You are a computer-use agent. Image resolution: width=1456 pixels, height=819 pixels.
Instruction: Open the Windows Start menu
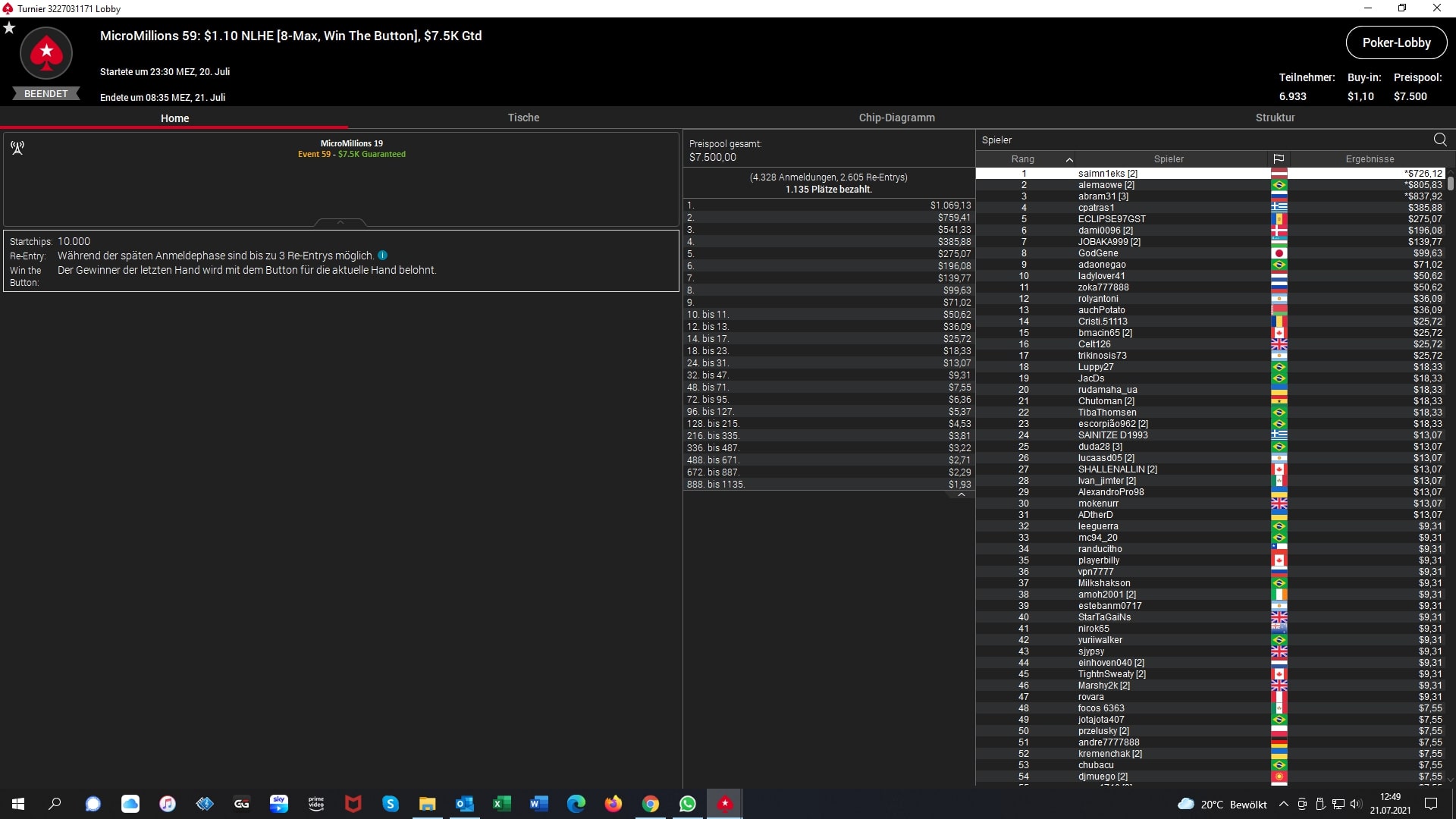pyautogui.click(x=18, y=804)
